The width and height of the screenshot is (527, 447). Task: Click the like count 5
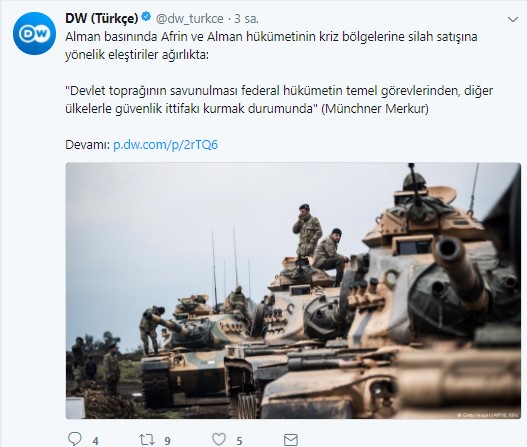click(239, 441)
